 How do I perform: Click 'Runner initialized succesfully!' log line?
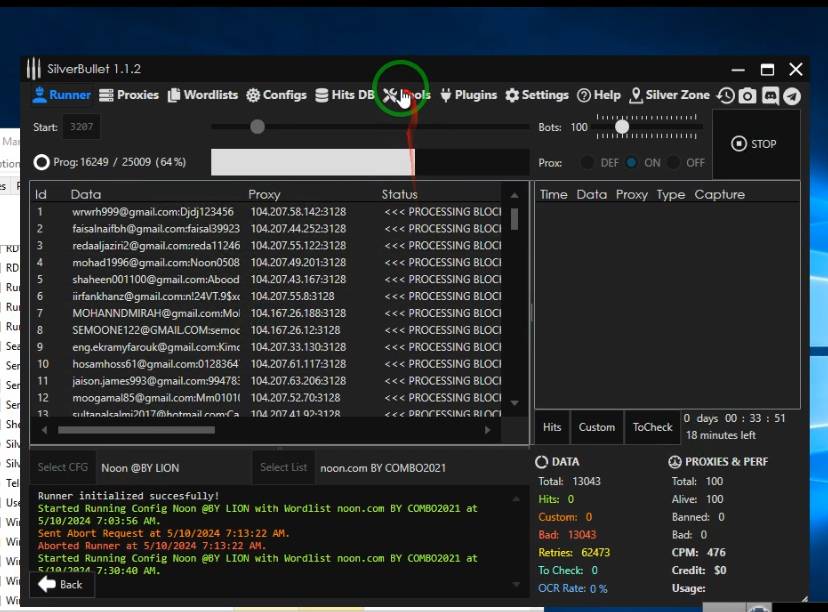pos(128,496)
